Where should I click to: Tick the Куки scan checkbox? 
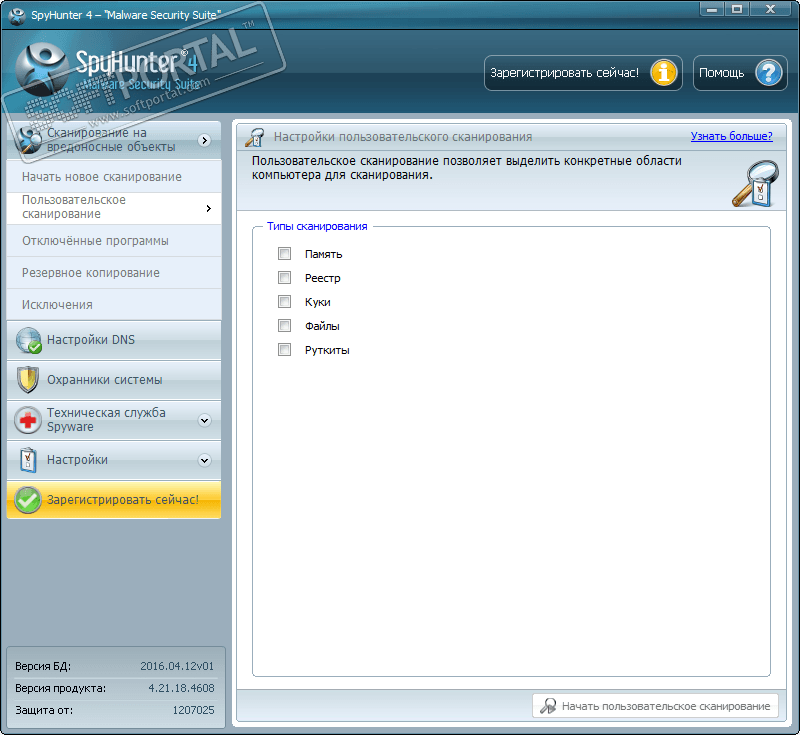click(285, 301)
